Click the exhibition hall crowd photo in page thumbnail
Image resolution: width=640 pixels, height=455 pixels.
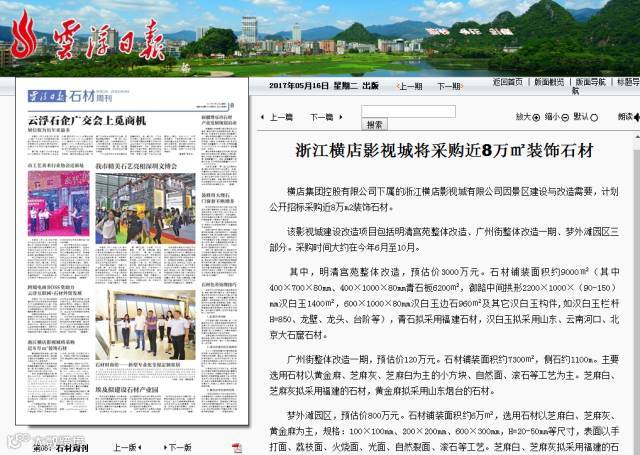point(145,208)
